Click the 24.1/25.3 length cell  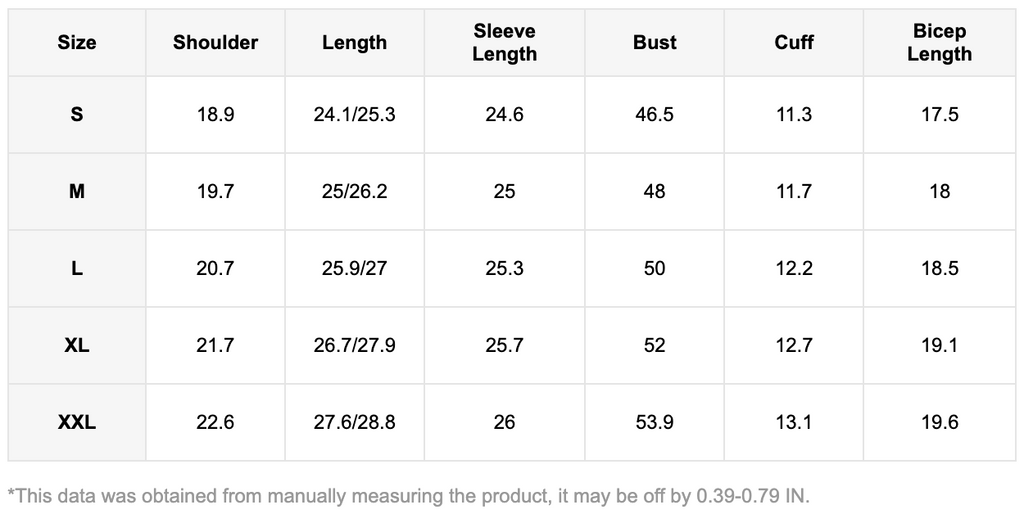click(354, 114)
